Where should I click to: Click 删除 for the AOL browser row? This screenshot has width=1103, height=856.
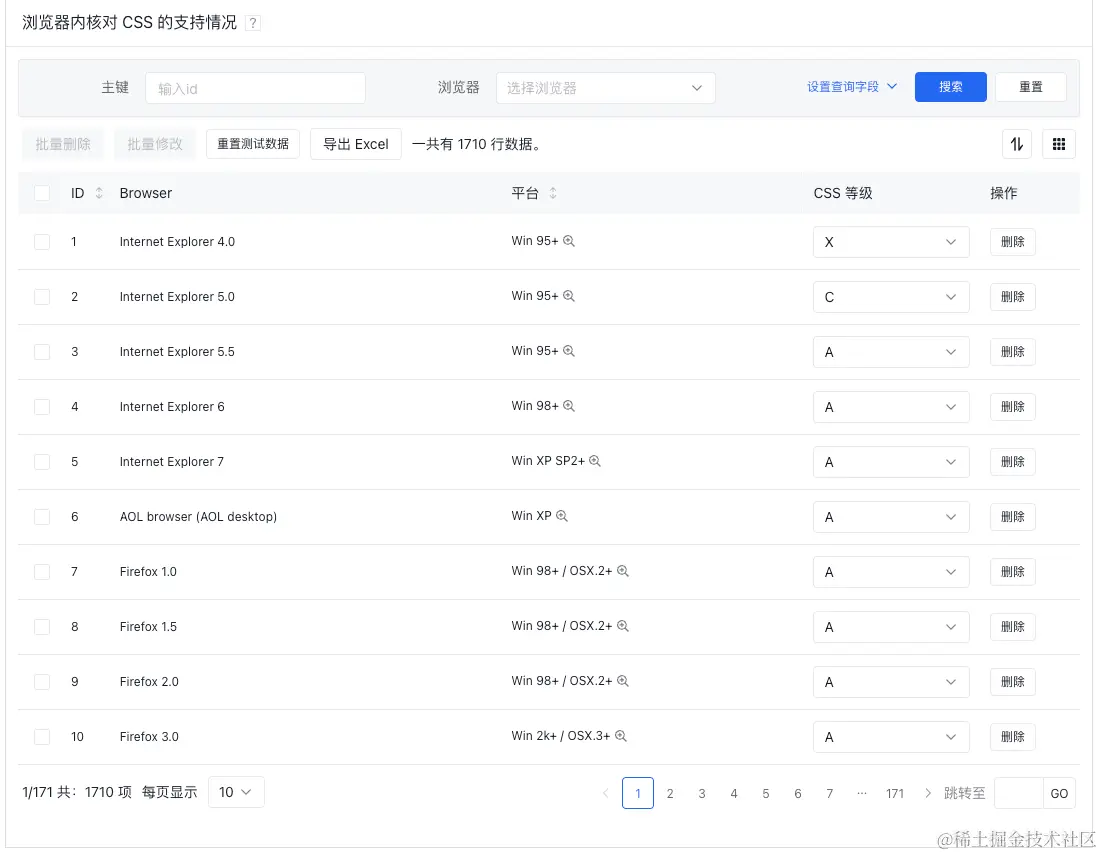click(x=1012, y=516)
